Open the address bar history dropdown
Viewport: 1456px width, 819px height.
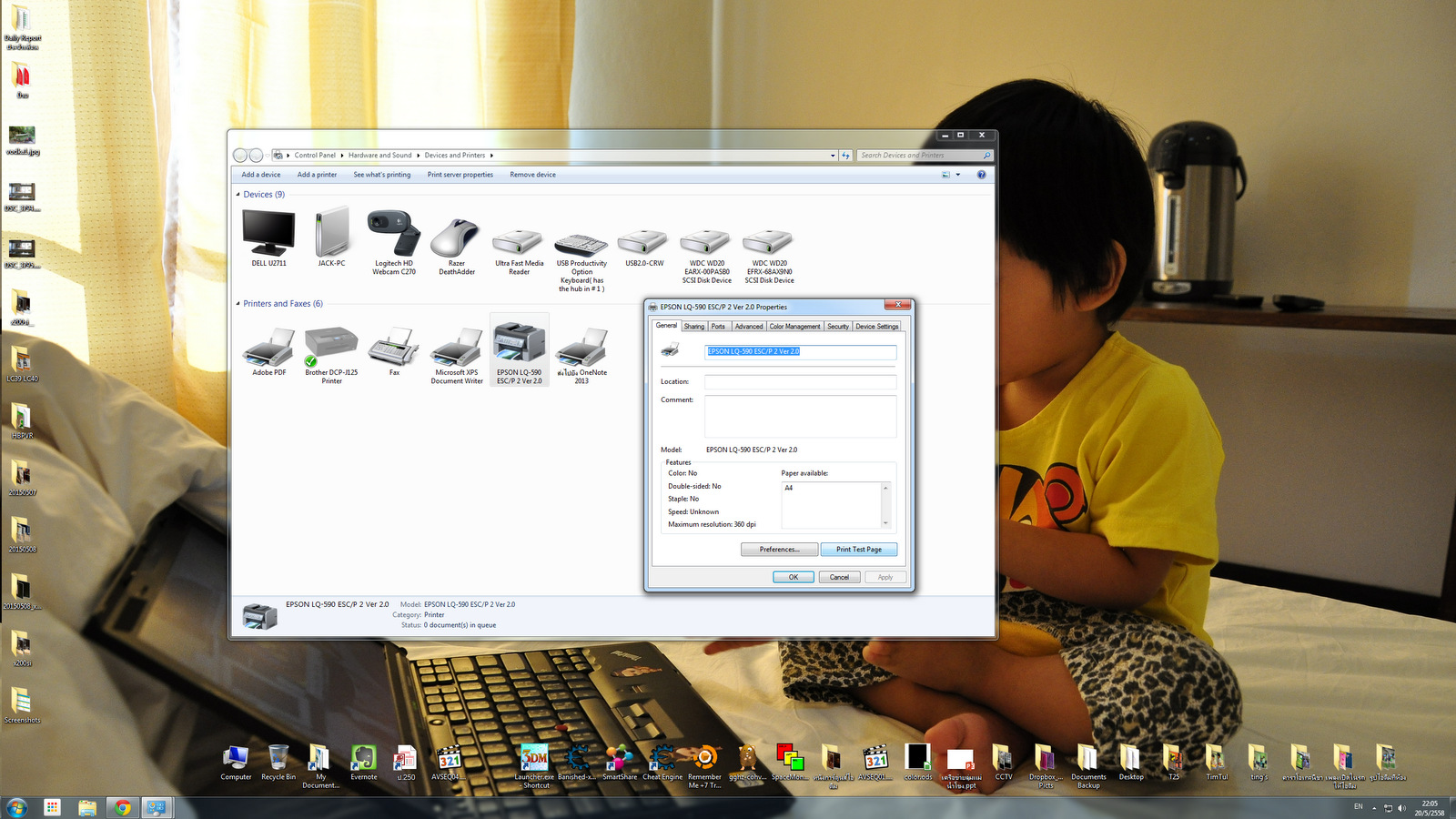coord(833,156)
